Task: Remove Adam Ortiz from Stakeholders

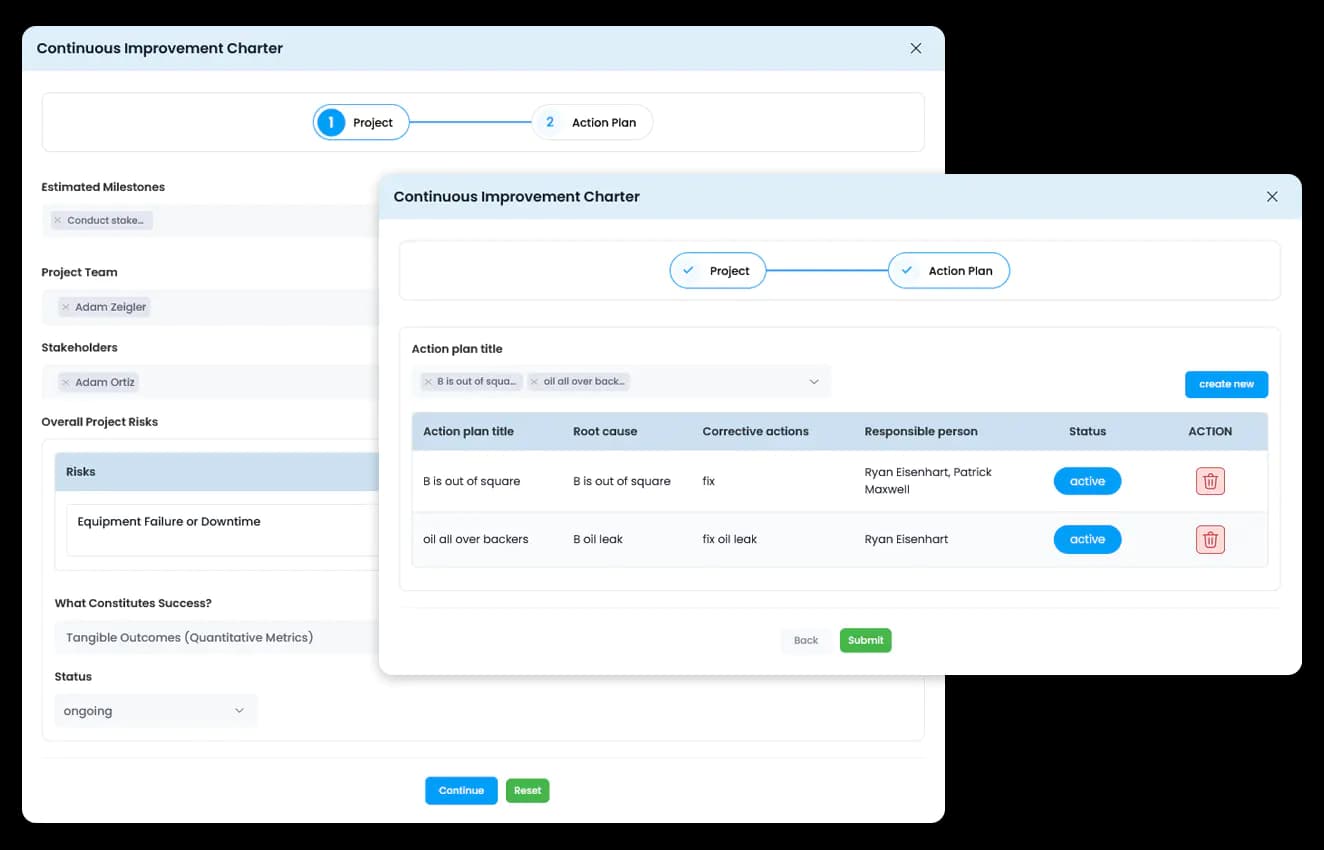Action: 66,382
